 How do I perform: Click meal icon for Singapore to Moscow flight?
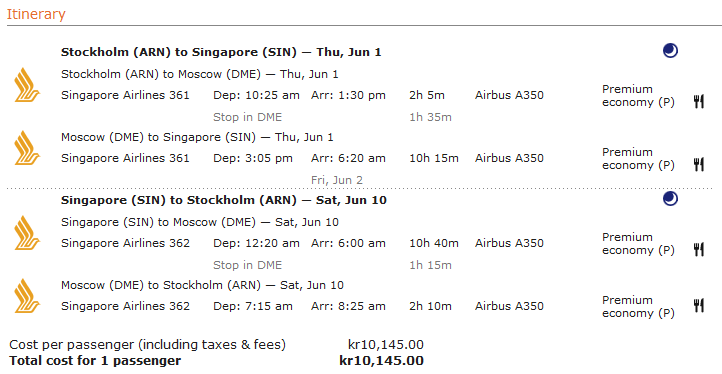699,250
